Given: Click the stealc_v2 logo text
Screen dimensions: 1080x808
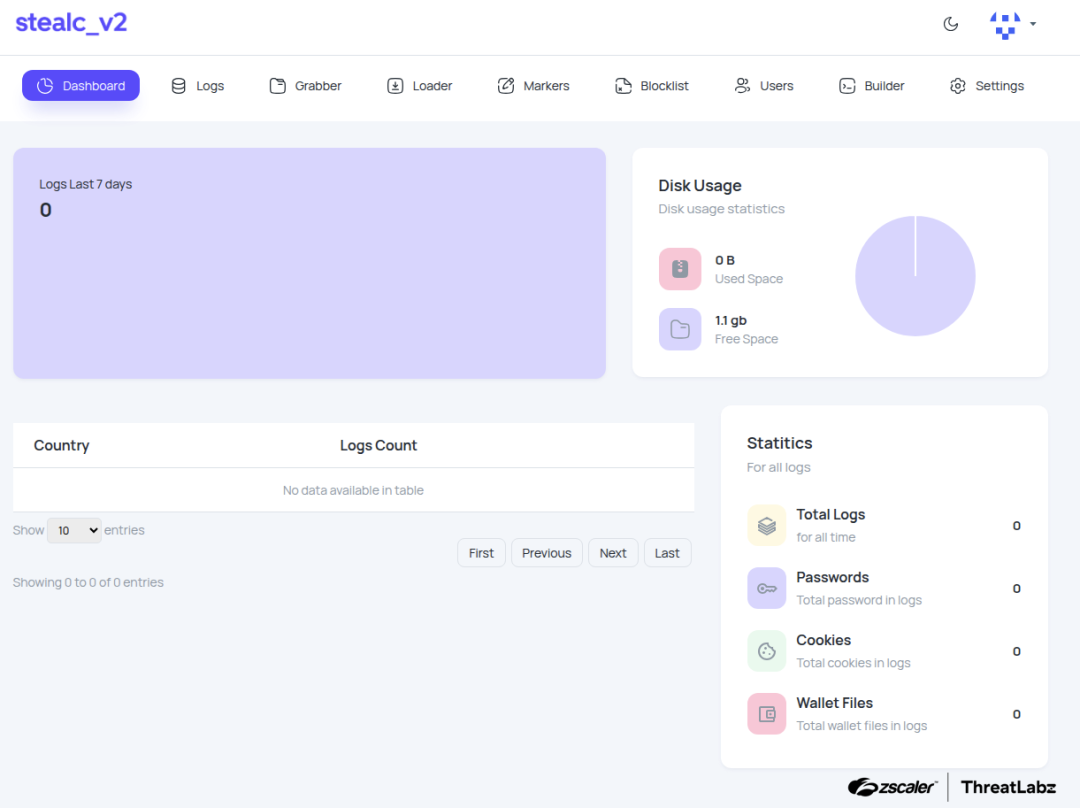Looking at the screenshot, I should pos(71,23).
